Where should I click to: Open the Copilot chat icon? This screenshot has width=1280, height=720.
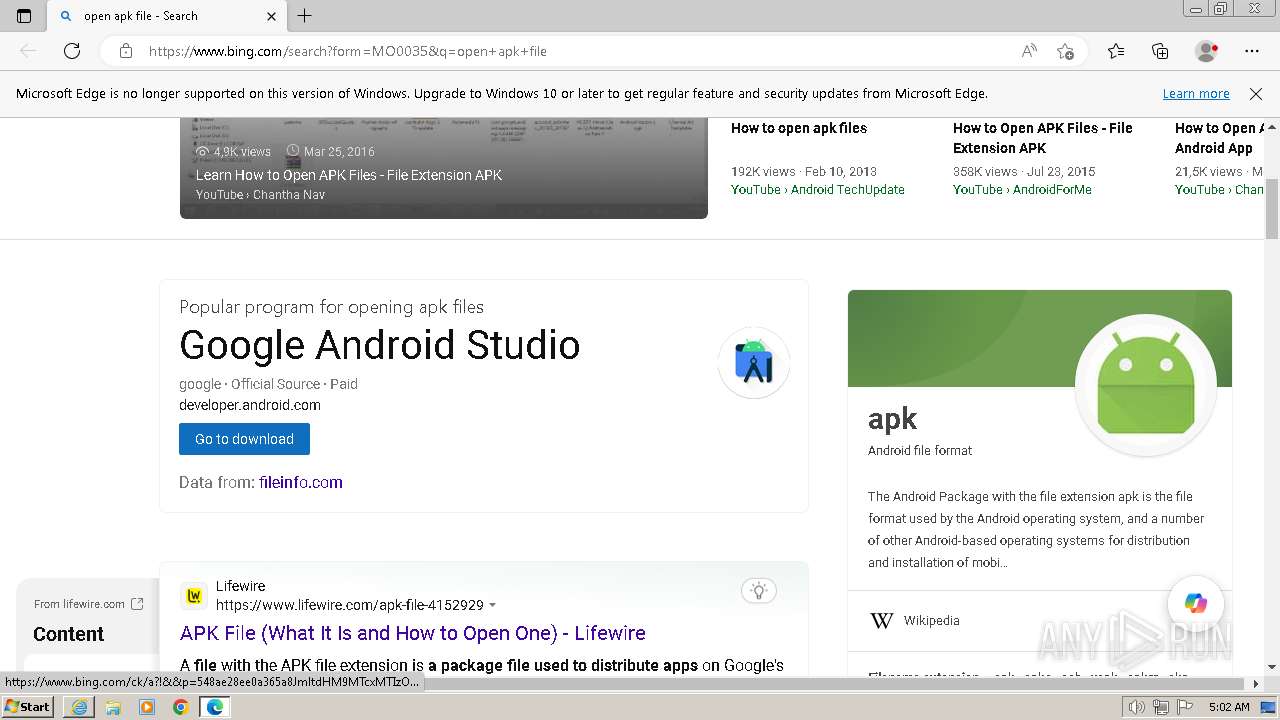pos(1196,603)
